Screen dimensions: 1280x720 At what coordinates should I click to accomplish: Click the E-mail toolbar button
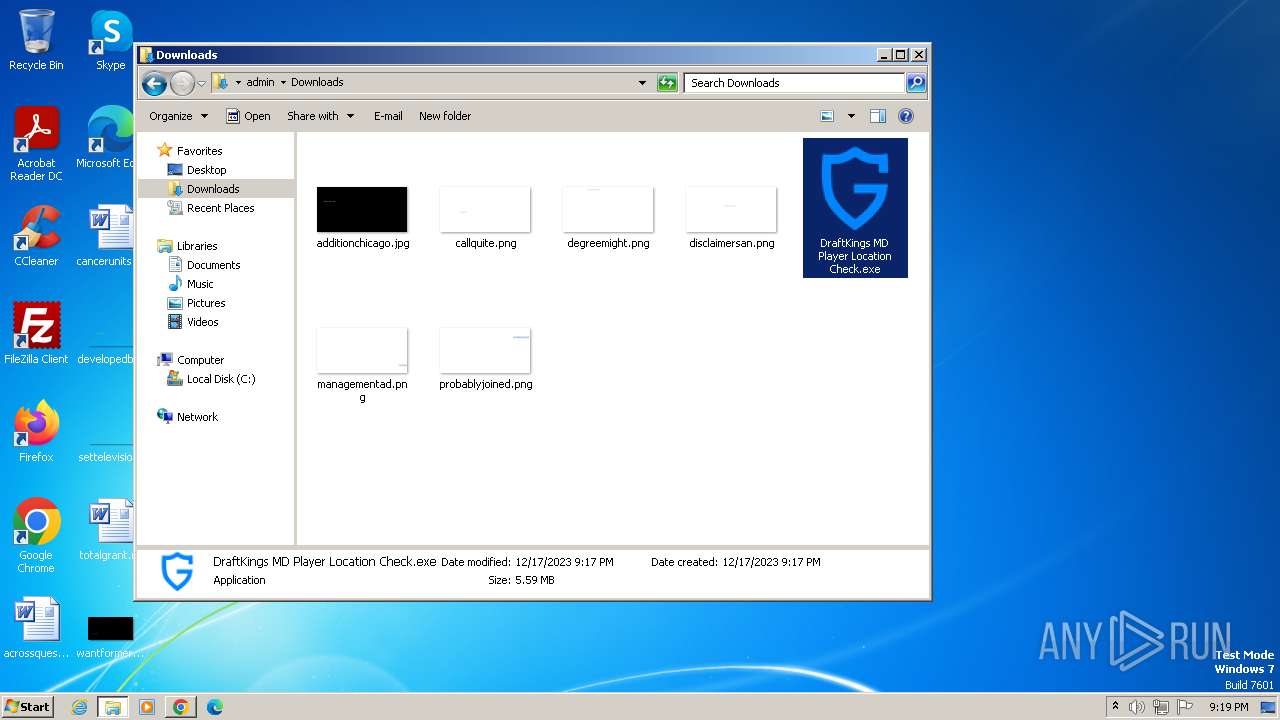(x=388, y=116)
